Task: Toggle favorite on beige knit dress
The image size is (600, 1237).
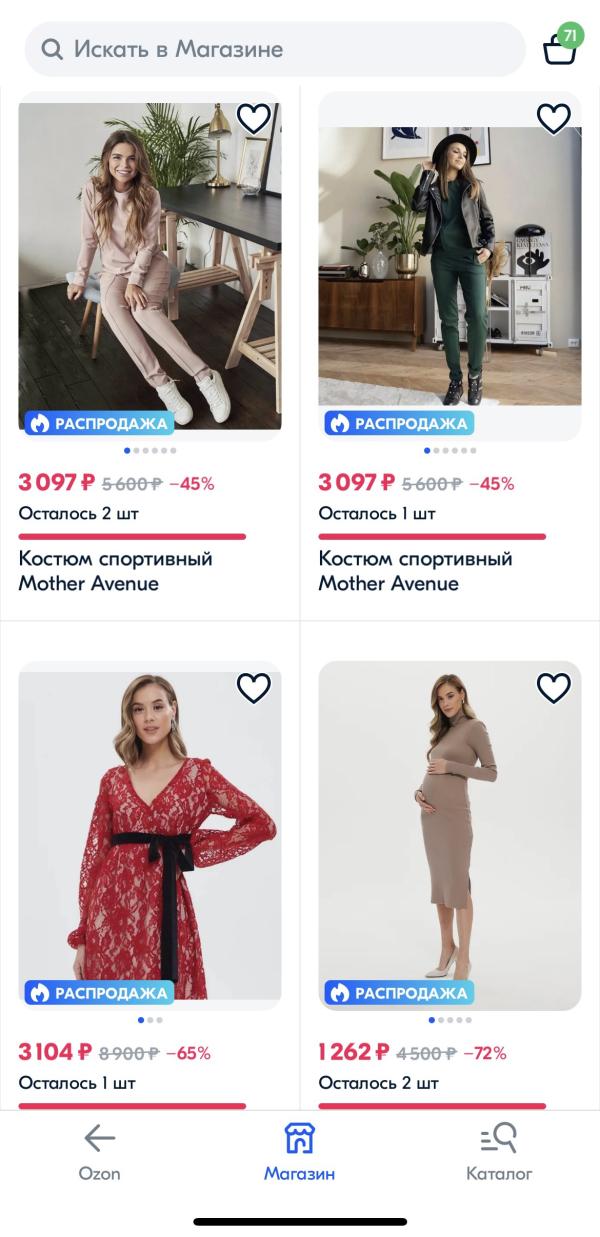Action: tap(554, 688)
